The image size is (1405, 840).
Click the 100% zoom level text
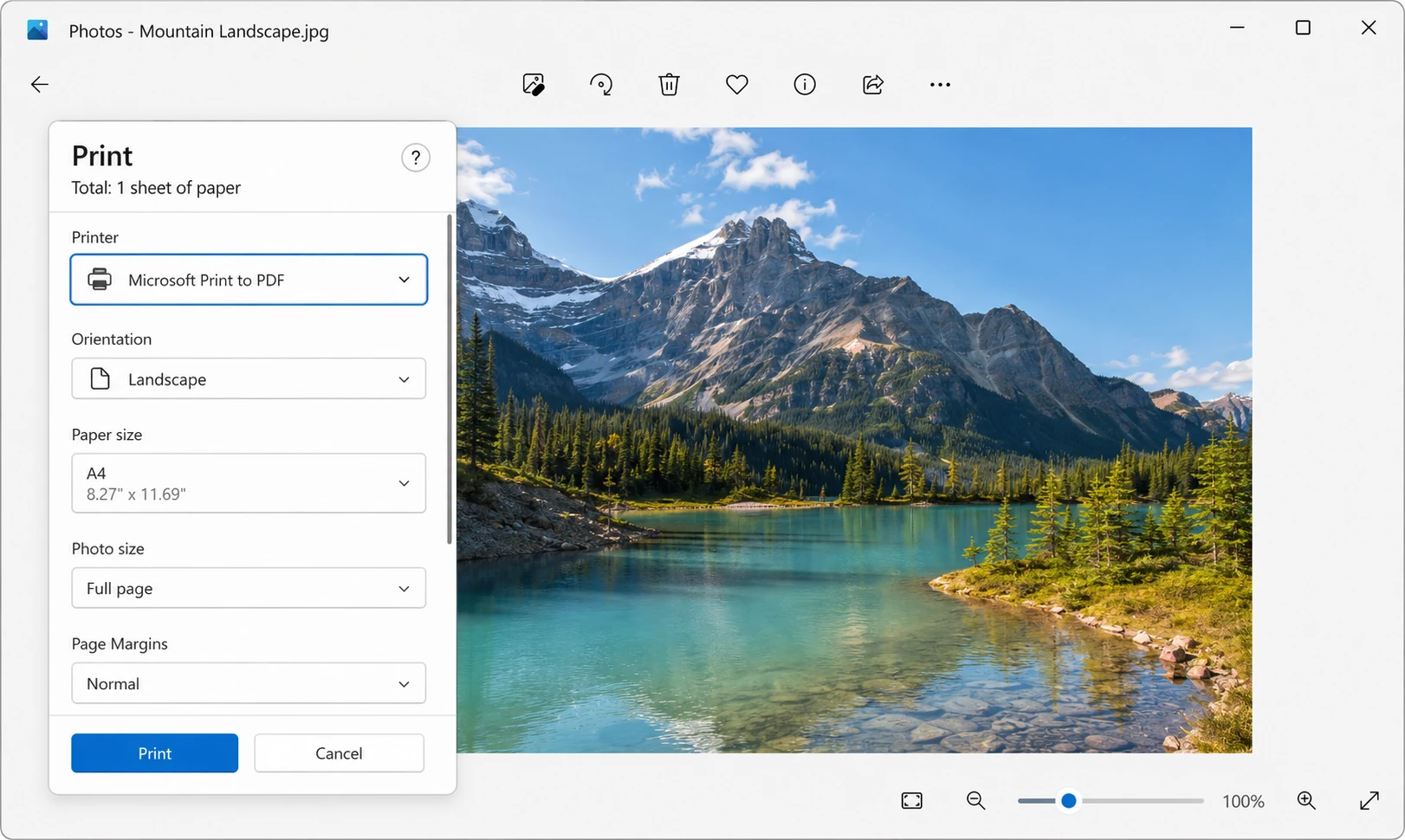[x=1243, y=802]
